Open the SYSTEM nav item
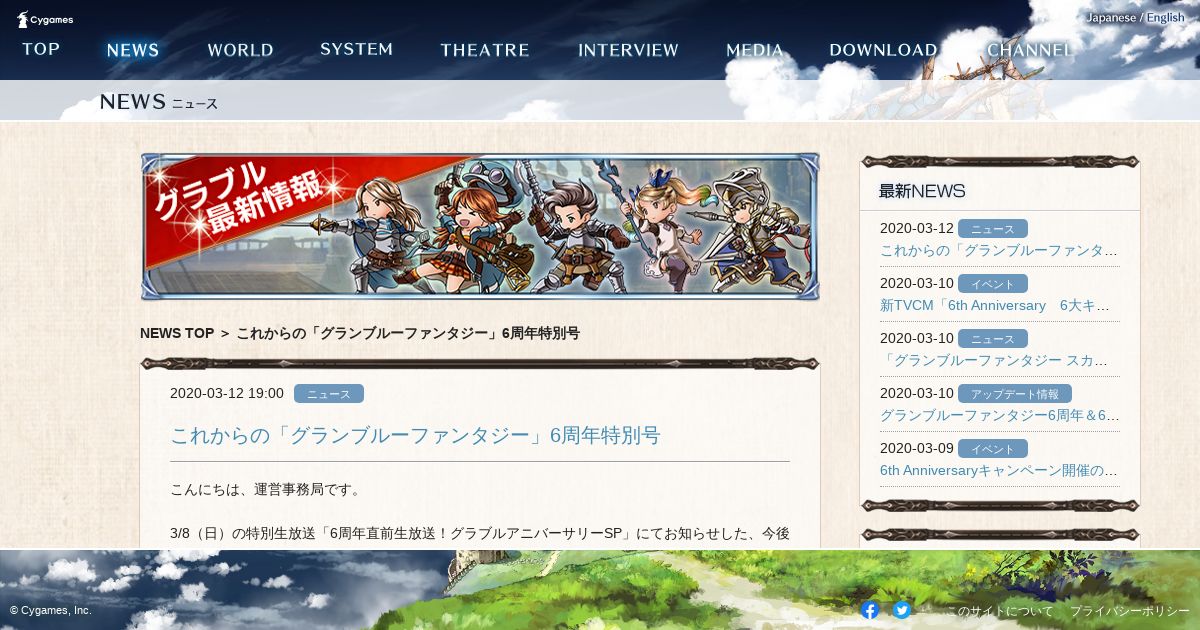 (x=356, y=49)
